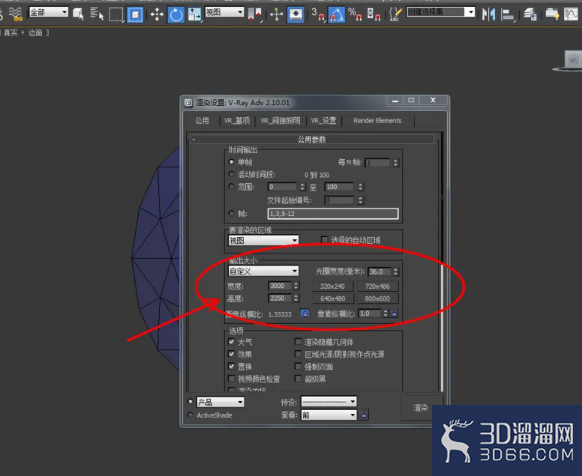The image size is (582, 476).
Task: Click the Align tool icon
Action: (x=507, y=14)
